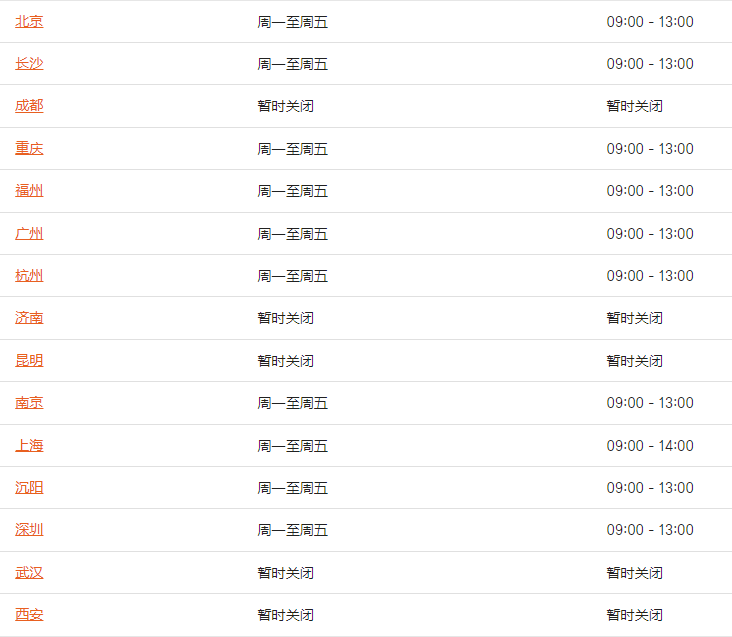This screenshot has width=732, height=637.
Task: Open the 南京 city link
Action: pyautogui.click(x=29, y=403)
